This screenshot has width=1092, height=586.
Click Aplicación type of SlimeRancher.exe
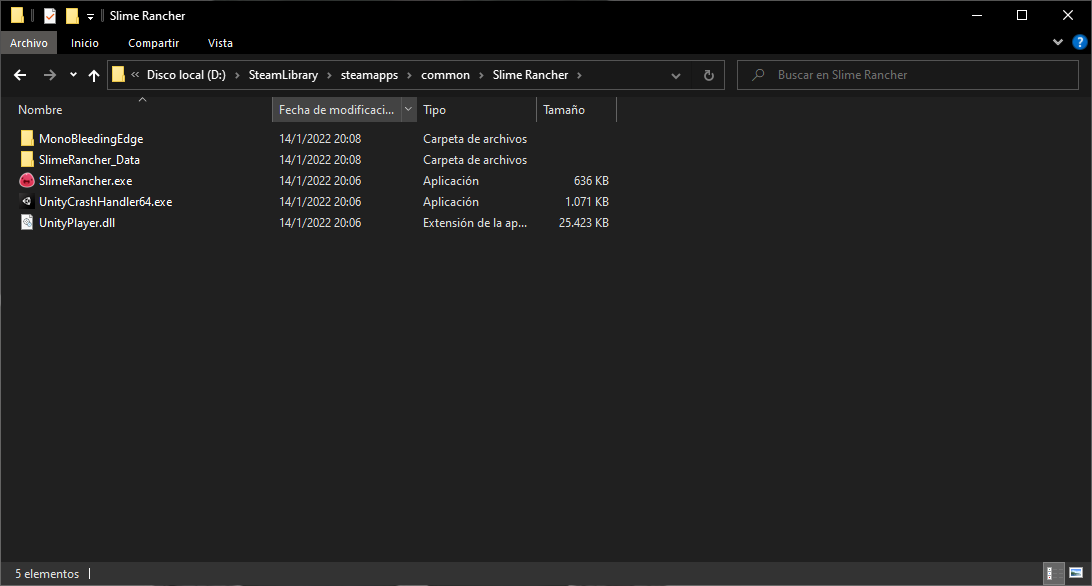point(451,180)
